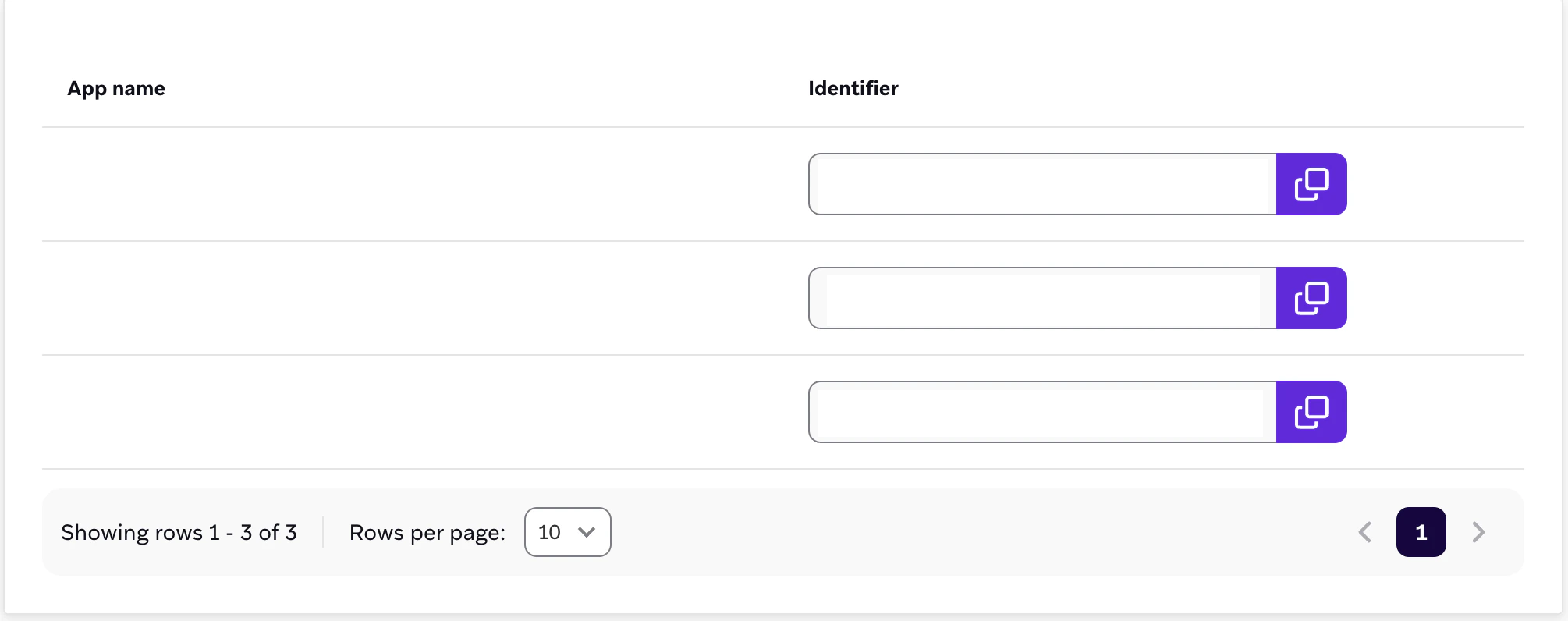The height and width of the screenshot is (621, 1568).
Task: Copy the identifier in the first row
Action: [1313, 184]
